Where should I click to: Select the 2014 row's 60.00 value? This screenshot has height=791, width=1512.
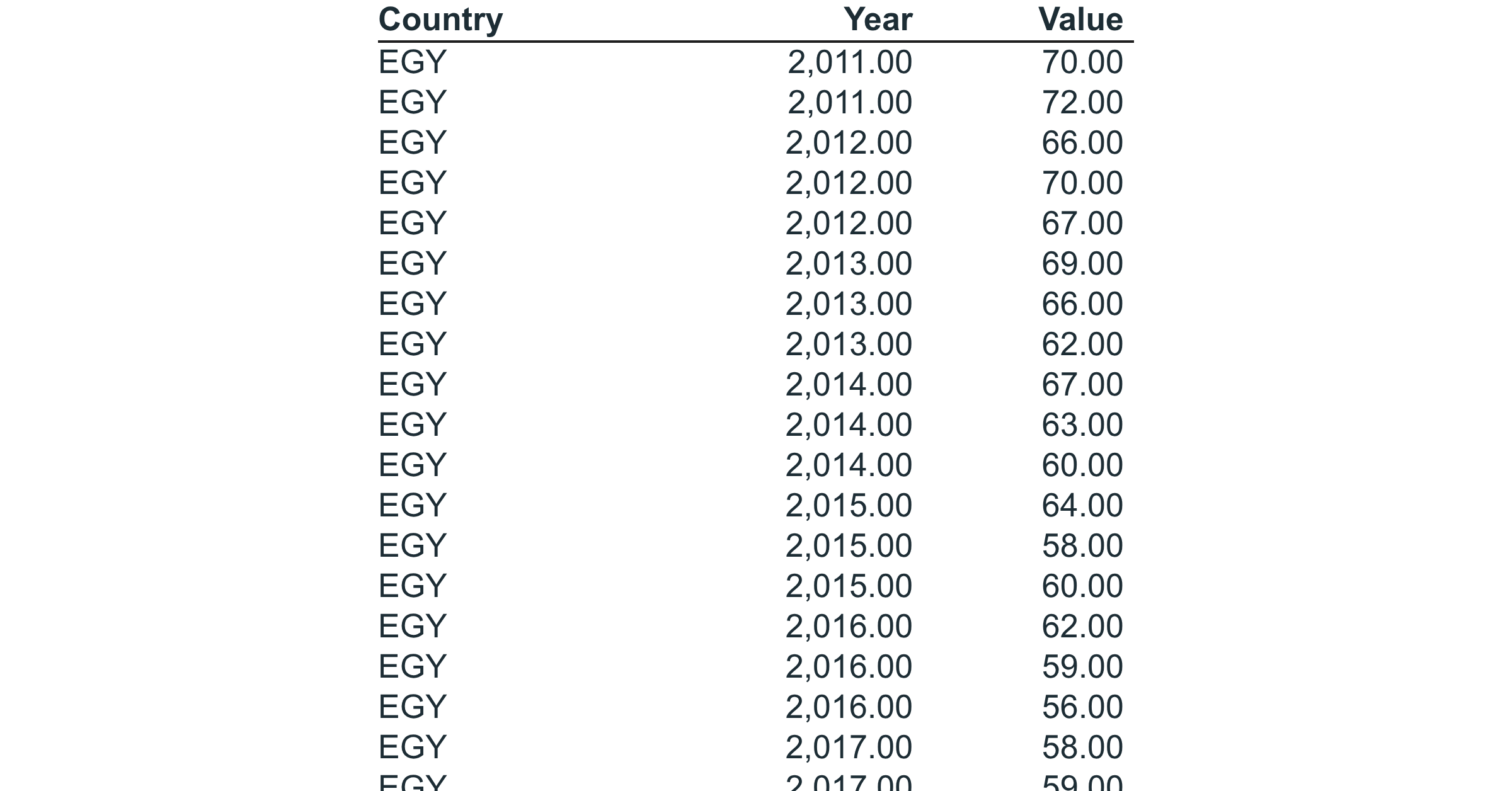1082,465
